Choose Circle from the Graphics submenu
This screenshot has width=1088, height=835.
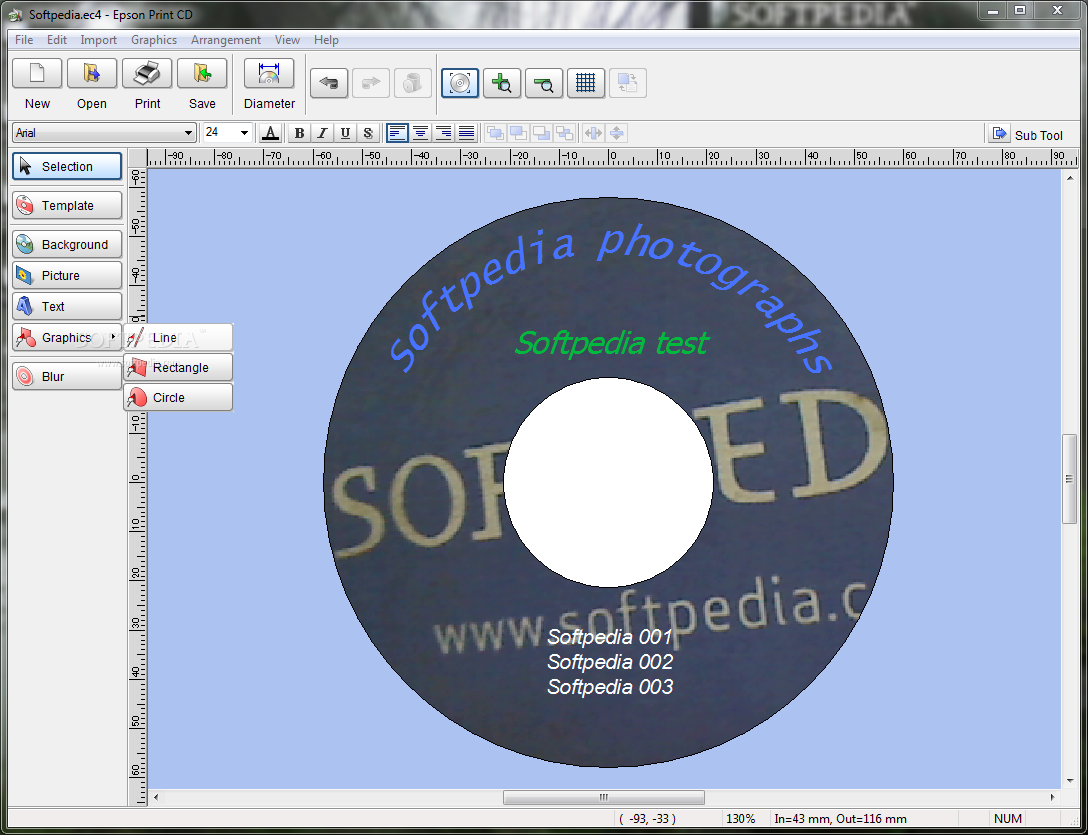pos(178,397)
